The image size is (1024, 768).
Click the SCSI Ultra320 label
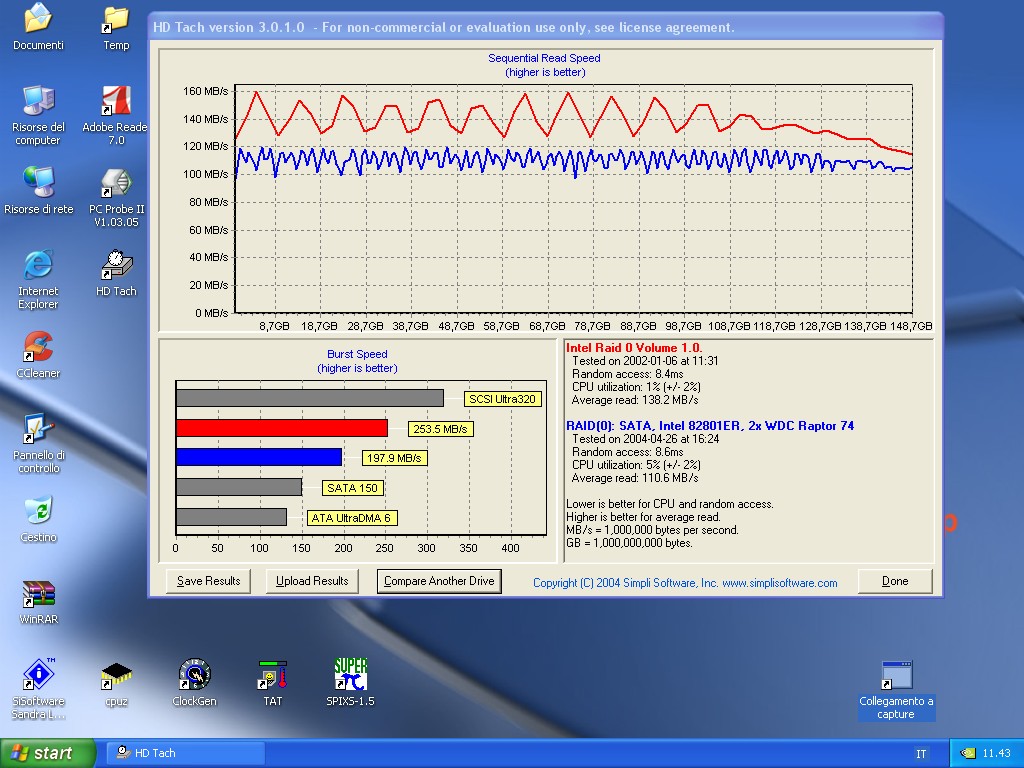pos(502,399)
